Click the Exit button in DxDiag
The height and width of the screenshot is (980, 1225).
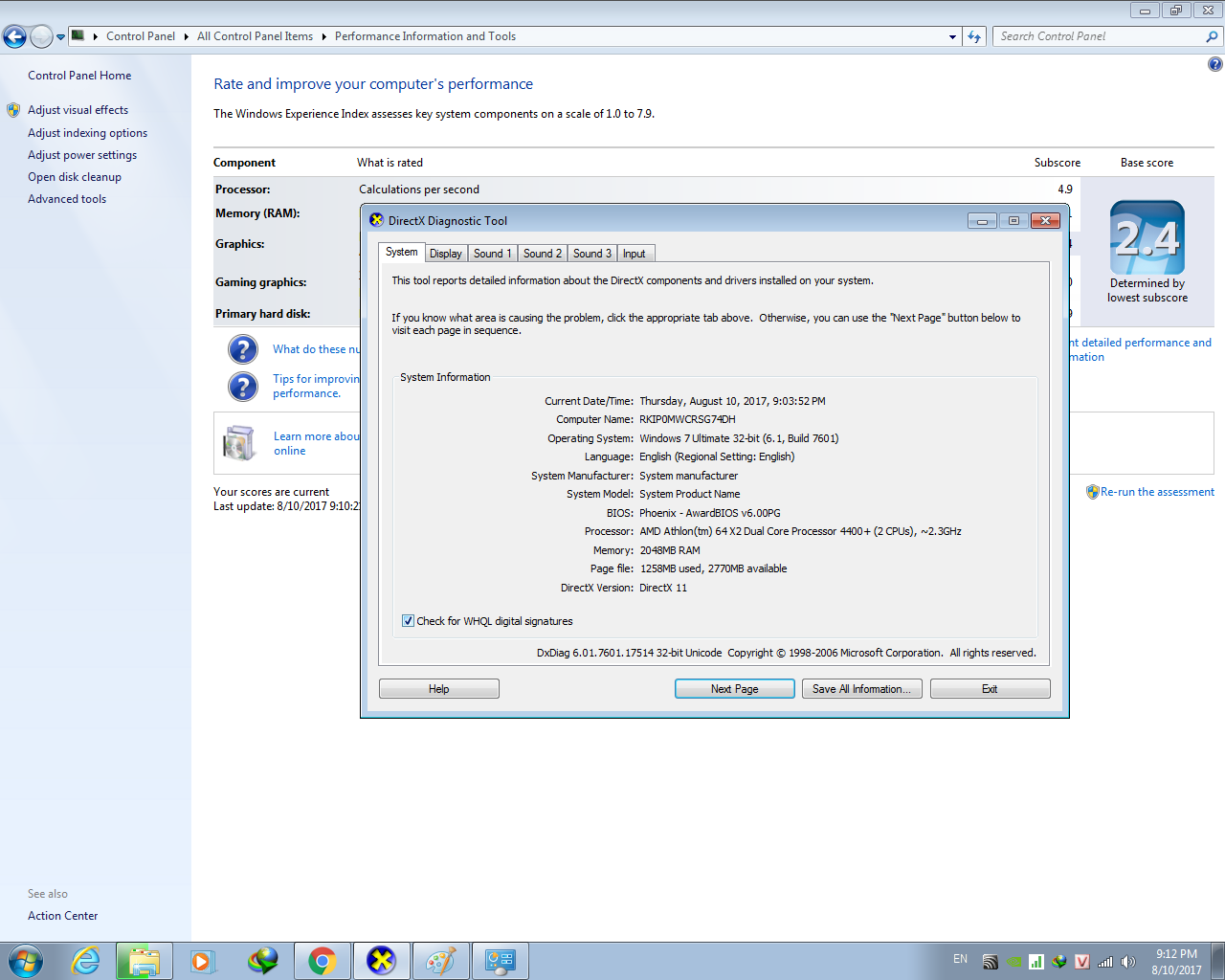click(x=990, y=689)
